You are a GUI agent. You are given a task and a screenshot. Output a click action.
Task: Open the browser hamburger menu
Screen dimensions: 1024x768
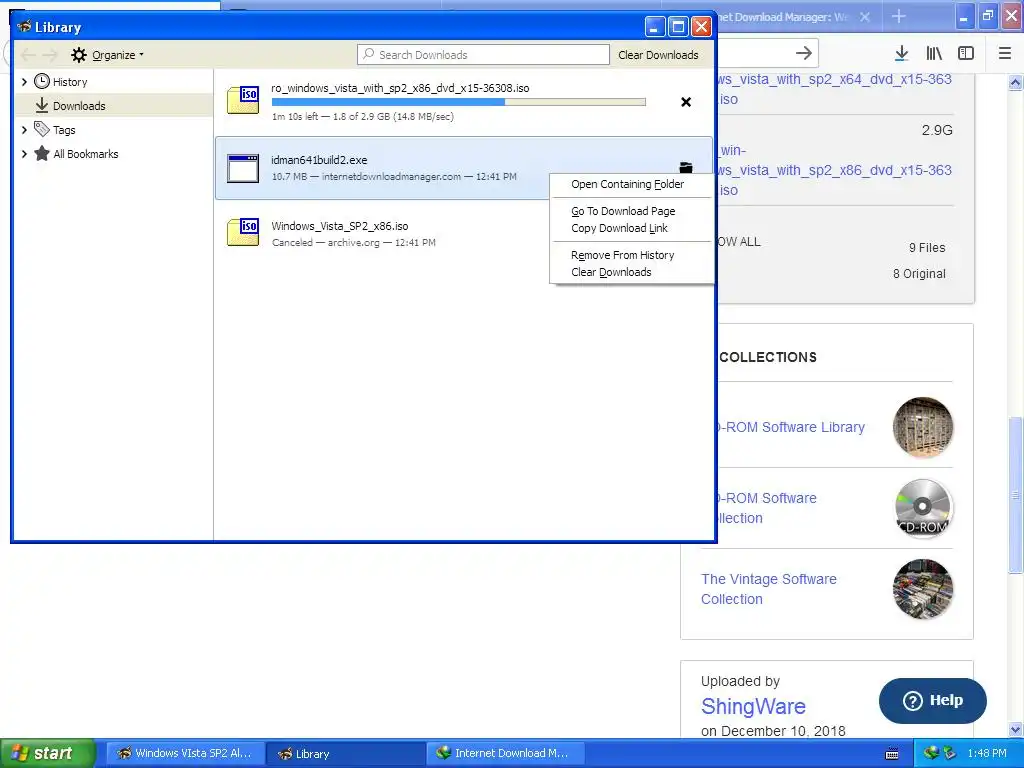1004,54
